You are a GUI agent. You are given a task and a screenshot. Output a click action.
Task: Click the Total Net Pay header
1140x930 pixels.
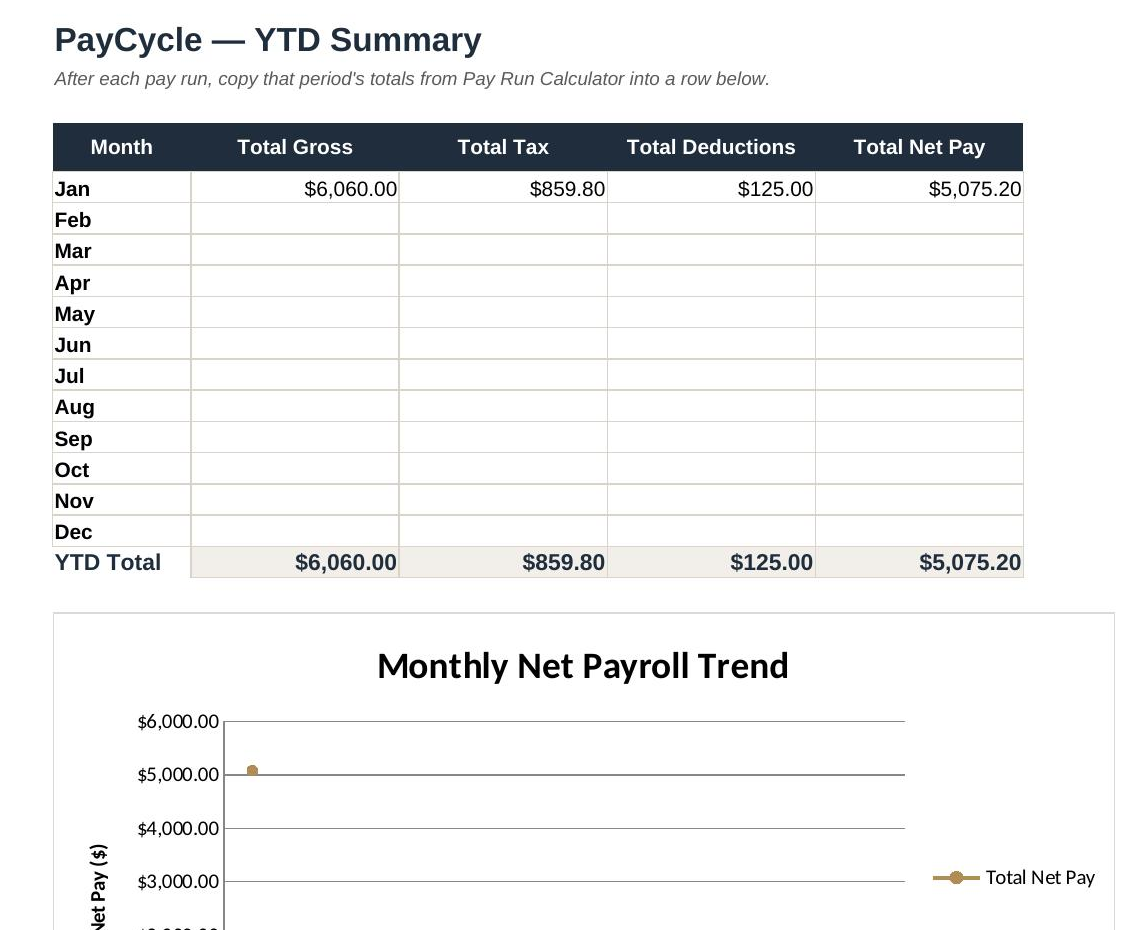919,147
